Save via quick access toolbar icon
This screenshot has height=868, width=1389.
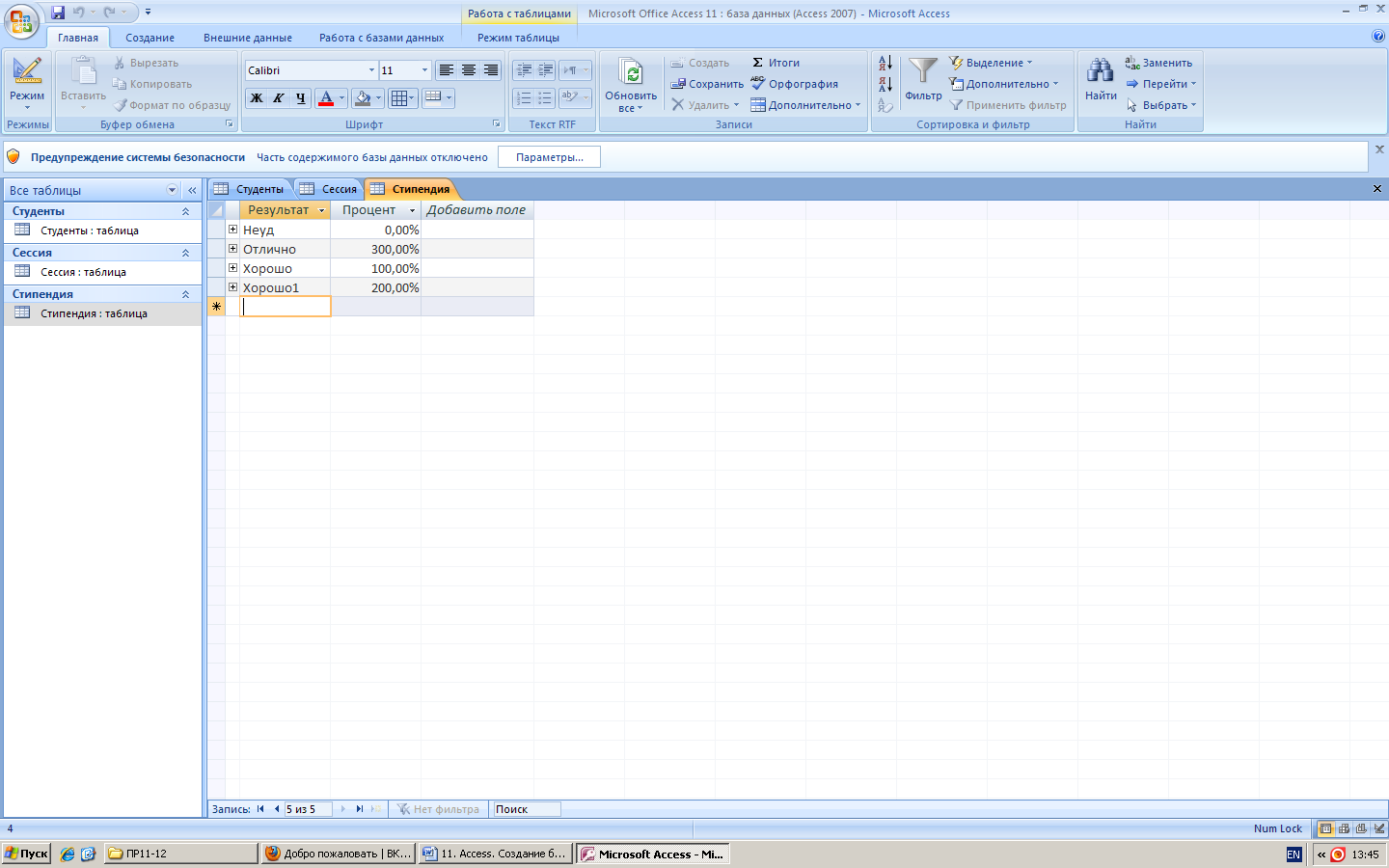(58, 13)
